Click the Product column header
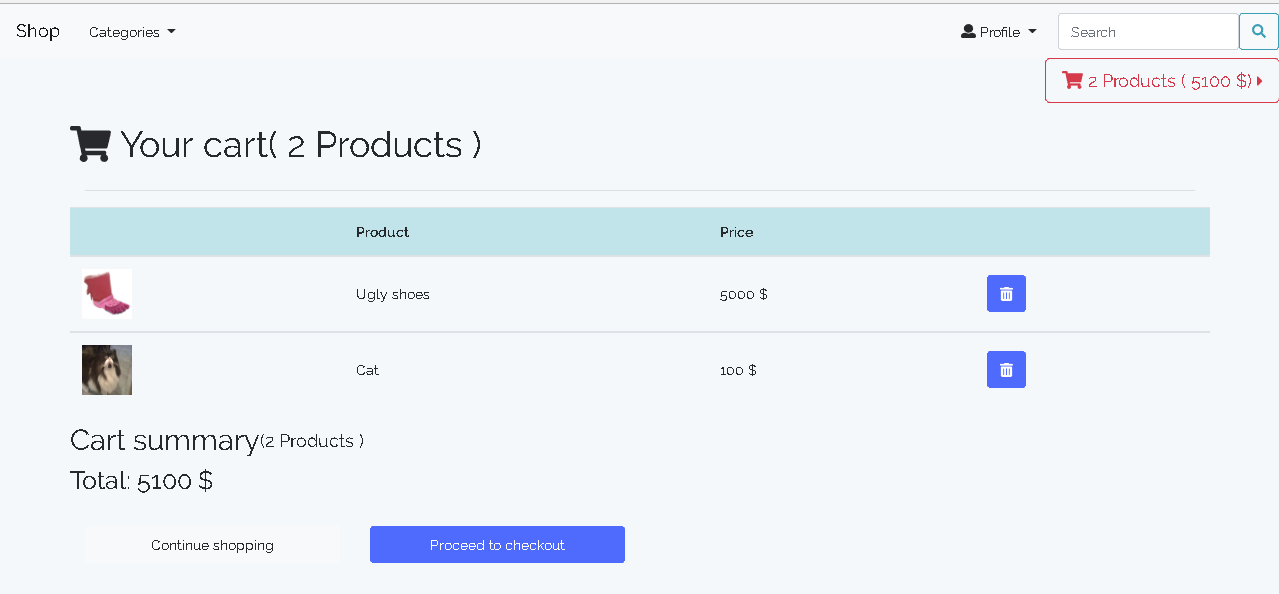Viewport: 1279px width, 594px height. [x=382, y=232]
